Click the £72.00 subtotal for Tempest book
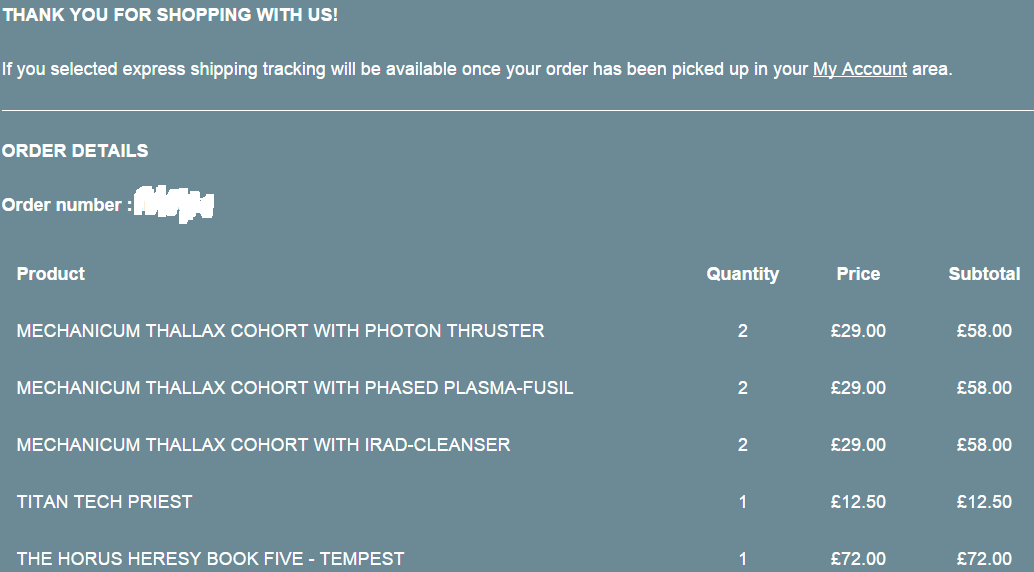 pos(984,559)
